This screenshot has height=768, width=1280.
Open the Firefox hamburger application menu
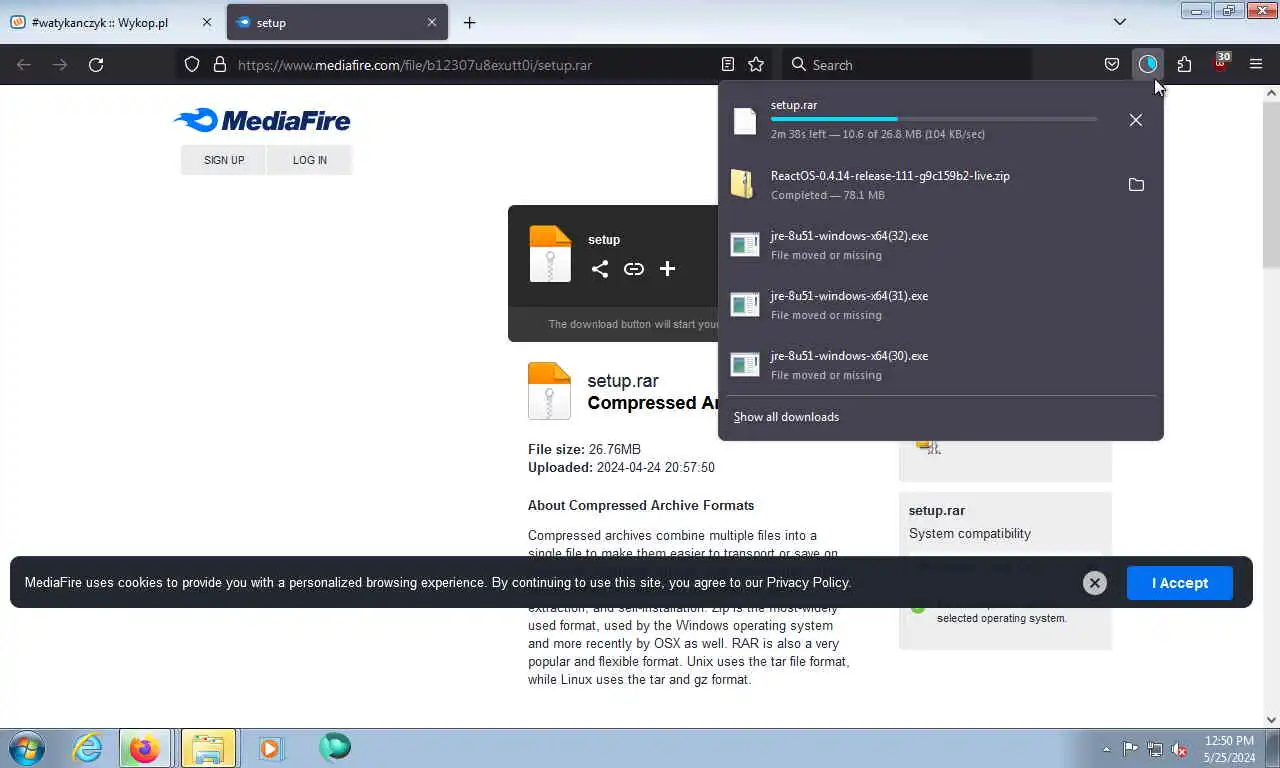[1256, 64]
